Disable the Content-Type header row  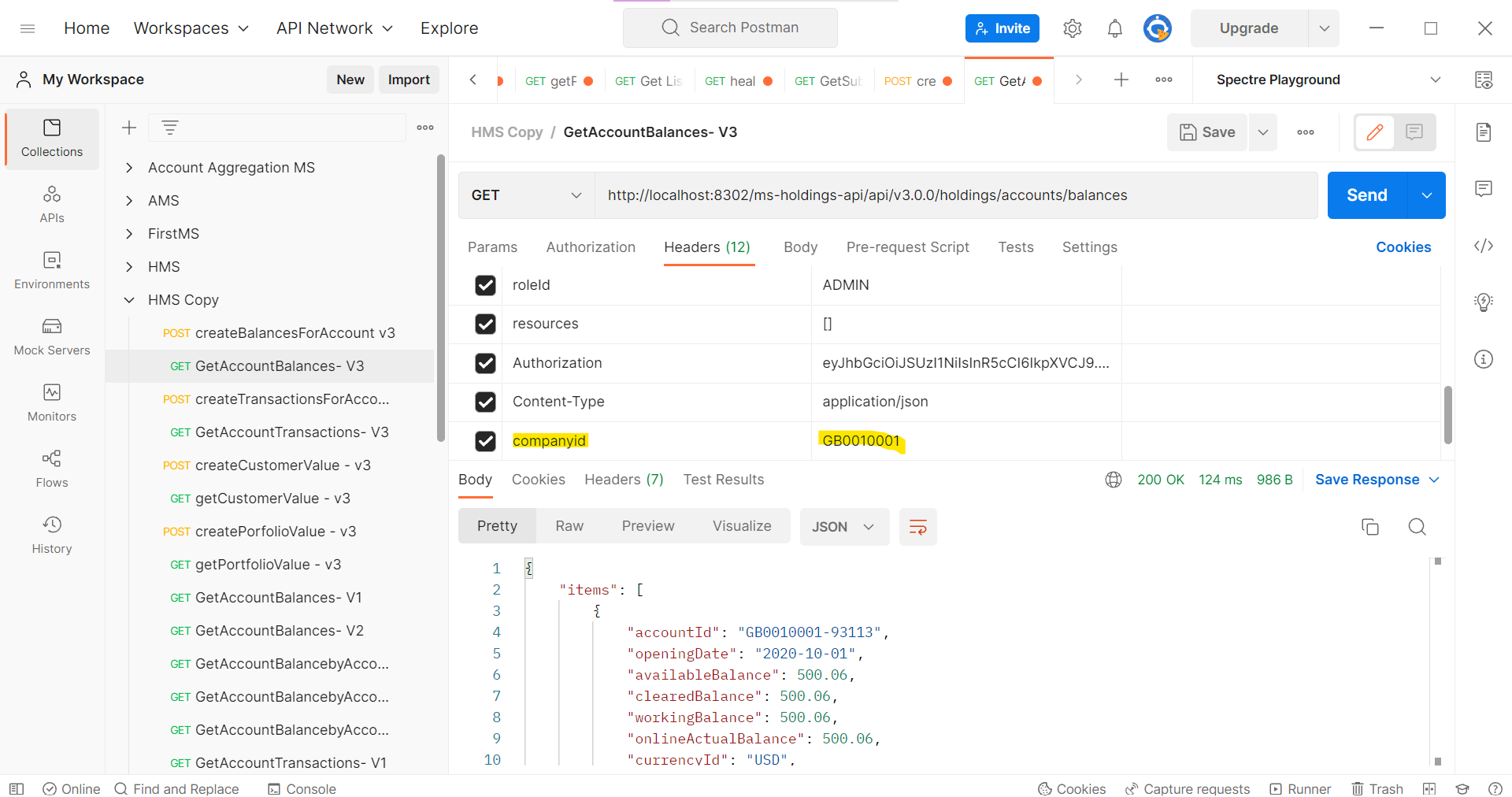pos(485,402)
